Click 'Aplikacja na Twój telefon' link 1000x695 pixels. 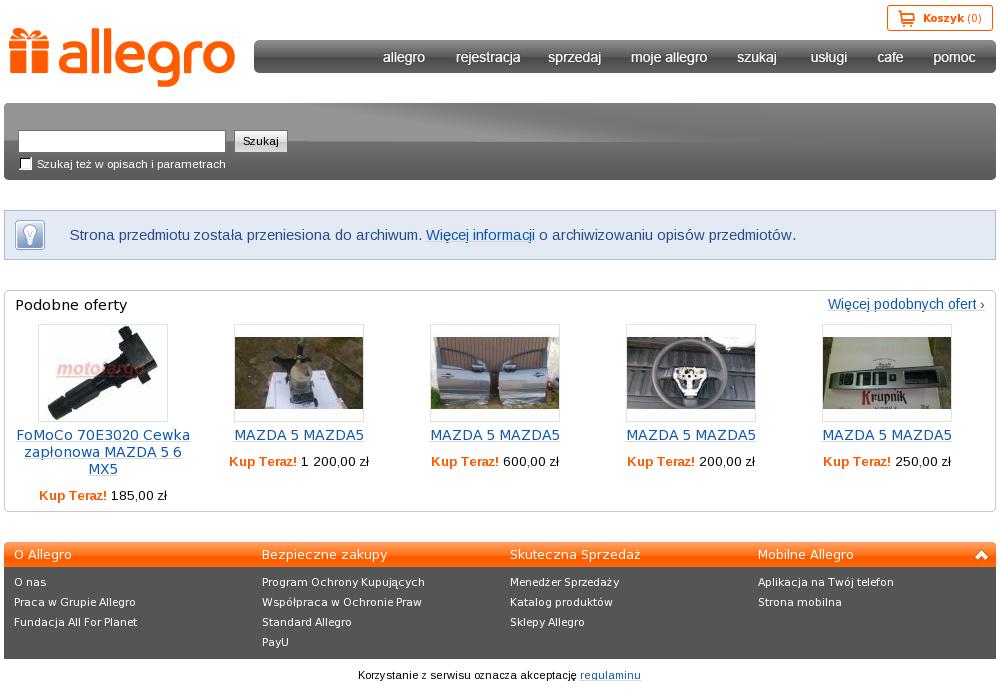(x=826, y=582)
